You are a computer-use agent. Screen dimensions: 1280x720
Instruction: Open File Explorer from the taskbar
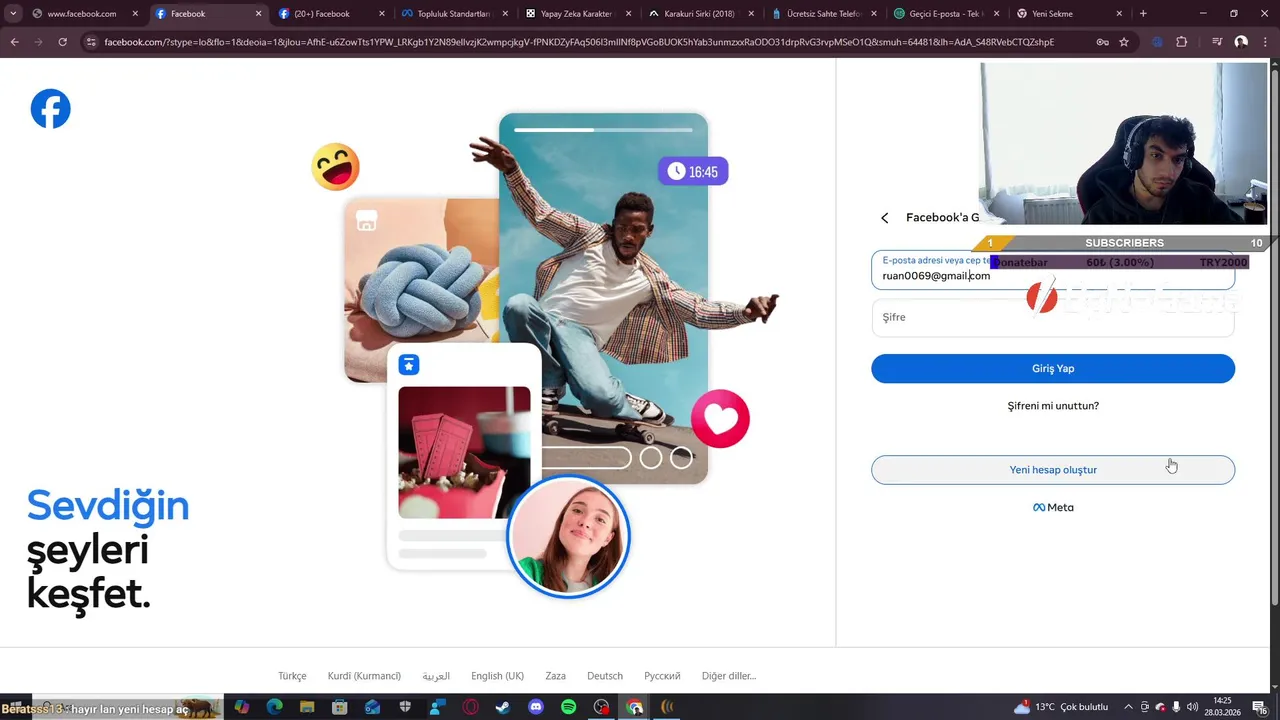tap(307, 707)
